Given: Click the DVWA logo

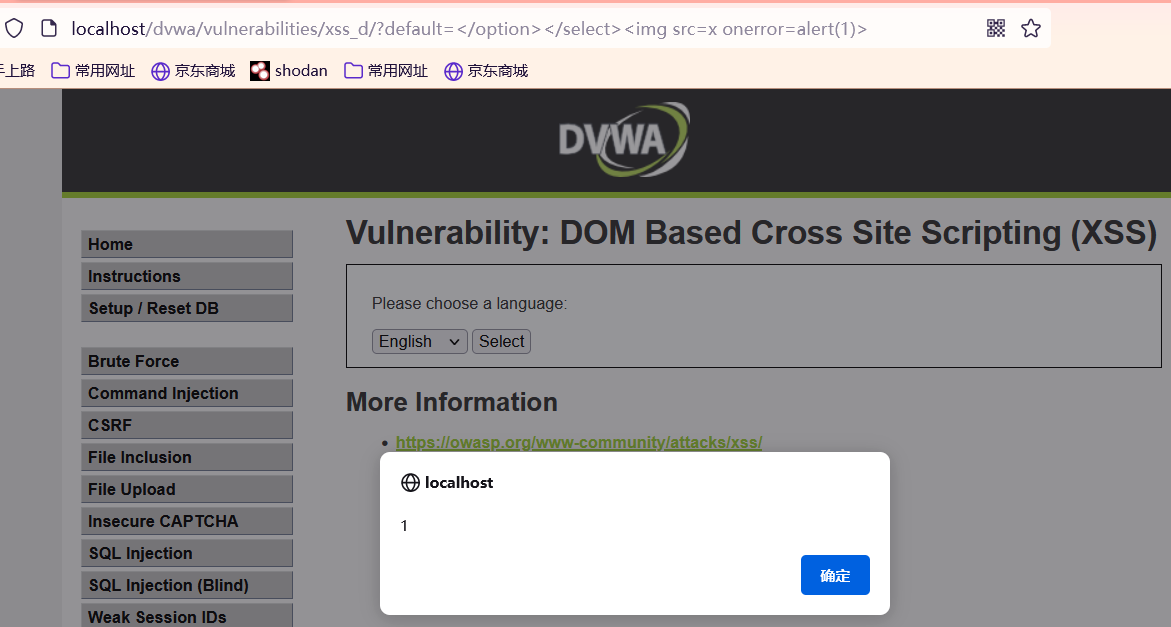Looking at the screenshot, I should [x=623, y=140].
